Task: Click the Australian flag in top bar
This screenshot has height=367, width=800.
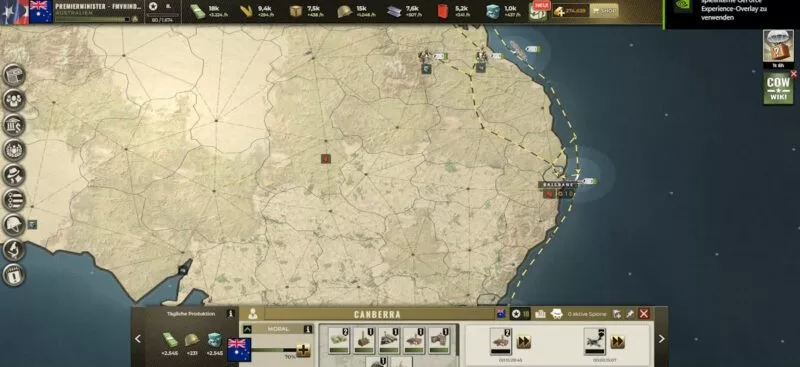Action: tap(41, 11)
